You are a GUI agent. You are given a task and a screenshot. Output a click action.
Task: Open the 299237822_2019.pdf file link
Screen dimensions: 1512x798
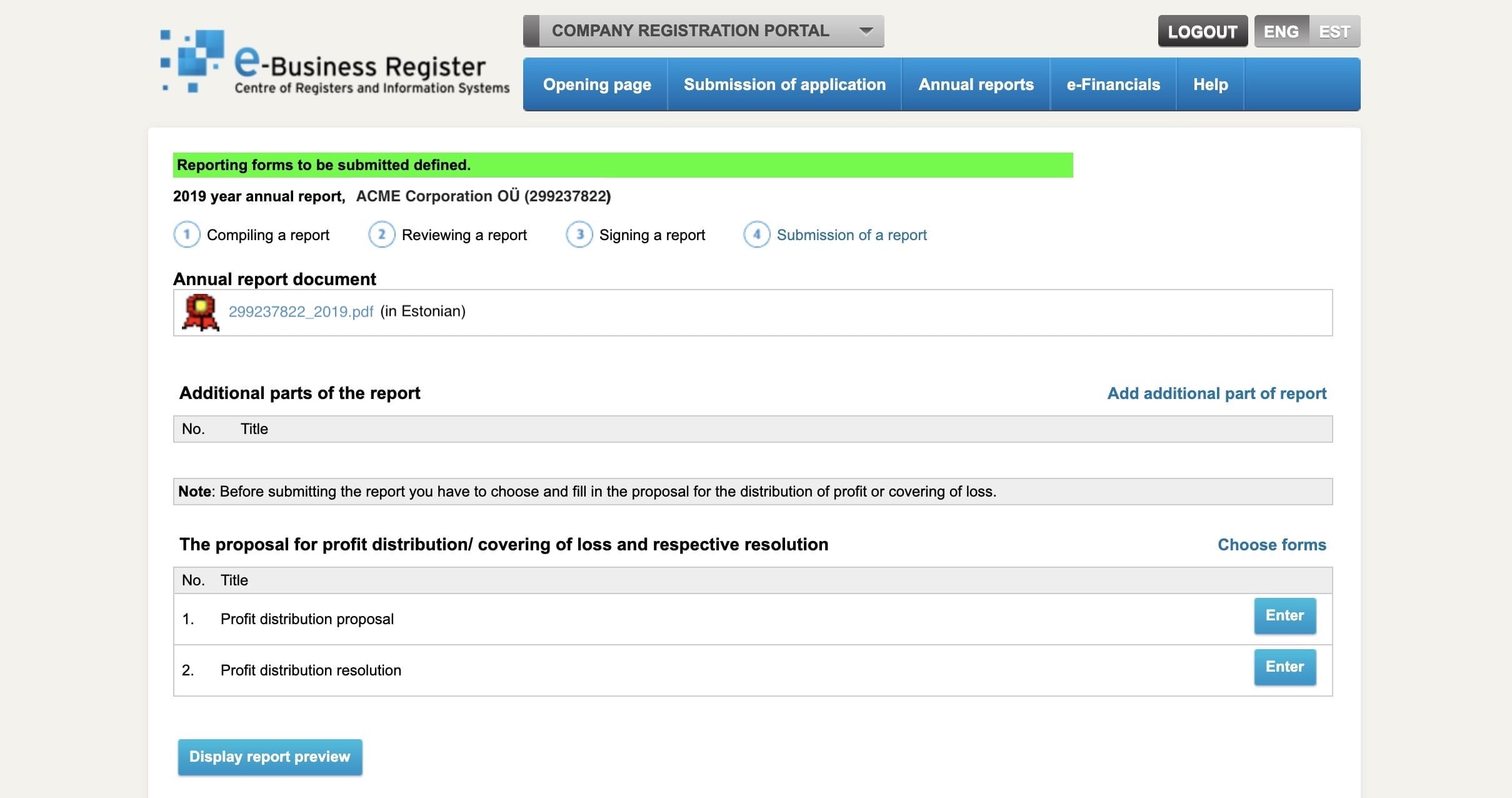pyautogui.click(x=301, y=311)
